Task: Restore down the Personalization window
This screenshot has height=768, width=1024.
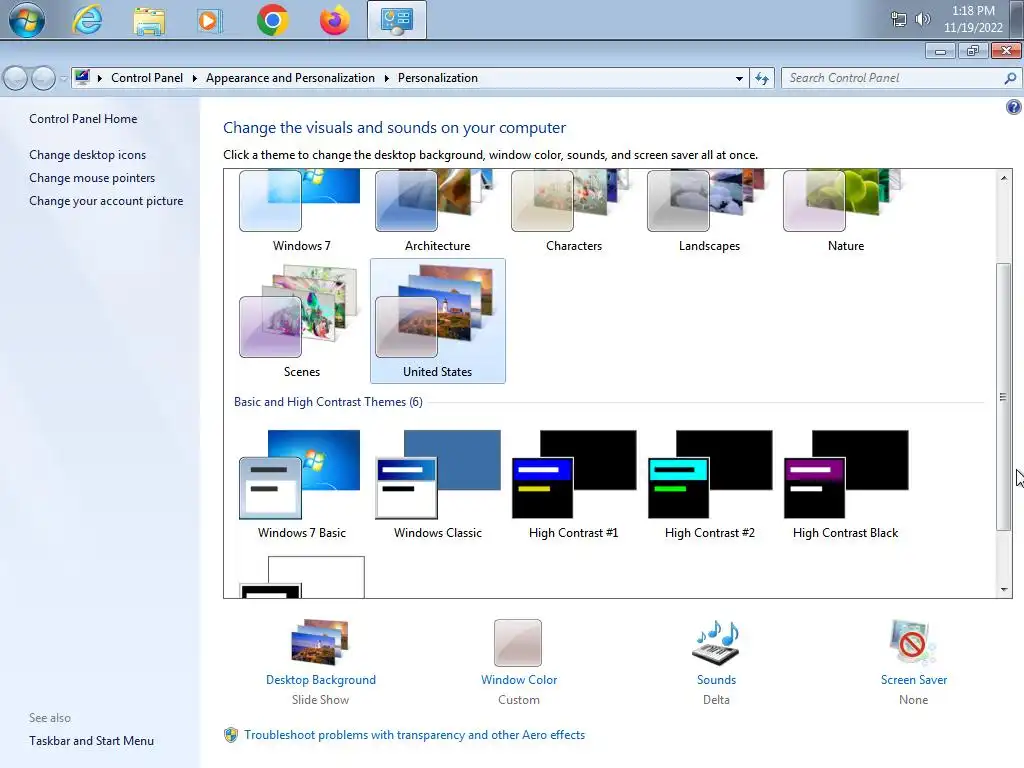Action: (973, 51)
